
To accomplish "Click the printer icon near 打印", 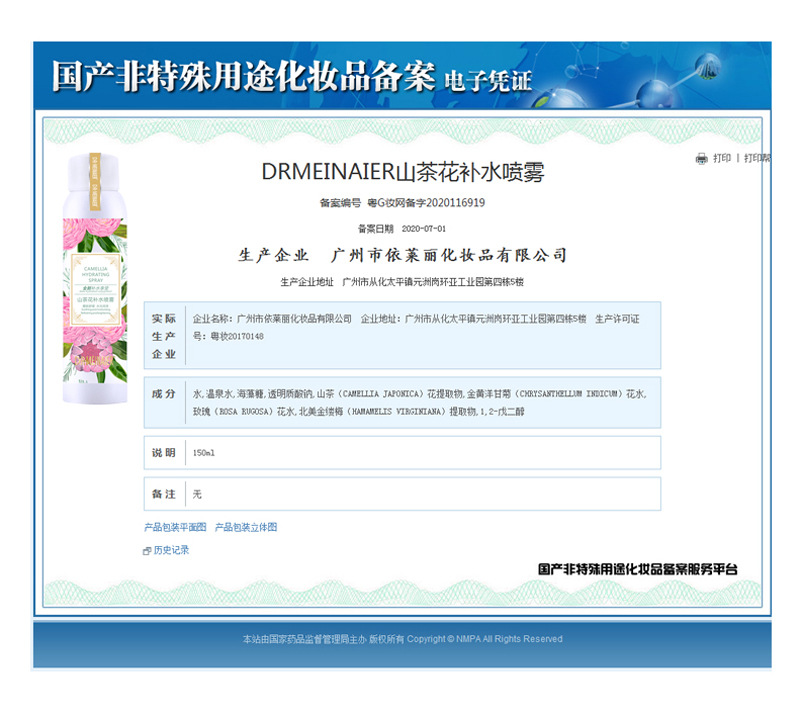I will 702,159.
